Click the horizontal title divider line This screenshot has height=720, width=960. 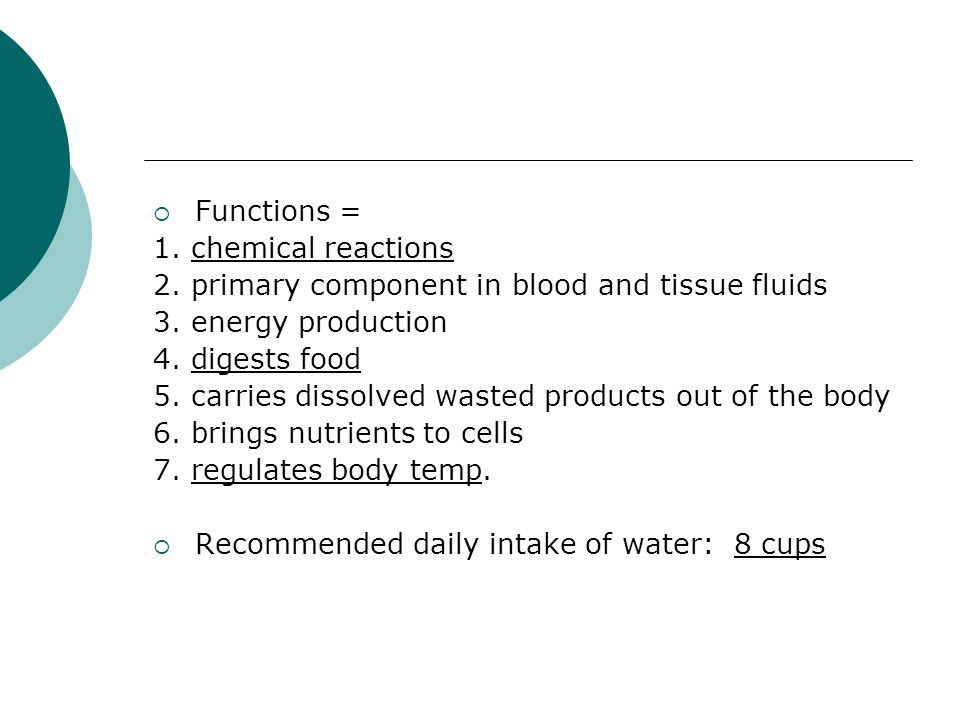[x=528, y=160]
